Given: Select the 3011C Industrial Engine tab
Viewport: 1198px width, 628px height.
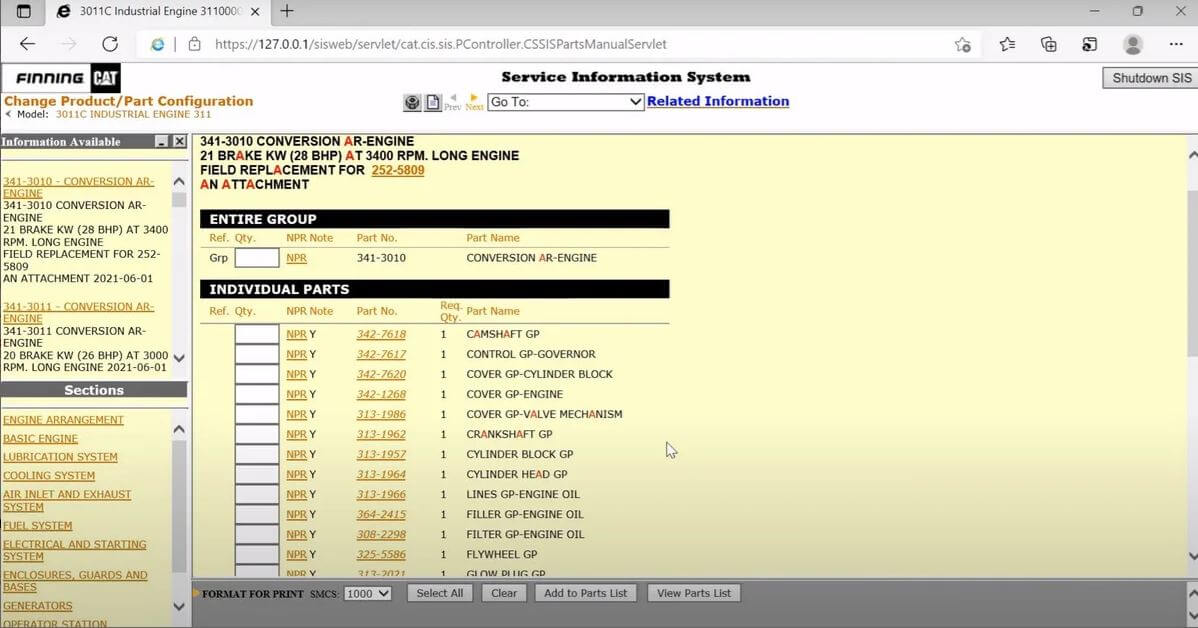Looking at the screenshot, I should [x=150, y=11].
